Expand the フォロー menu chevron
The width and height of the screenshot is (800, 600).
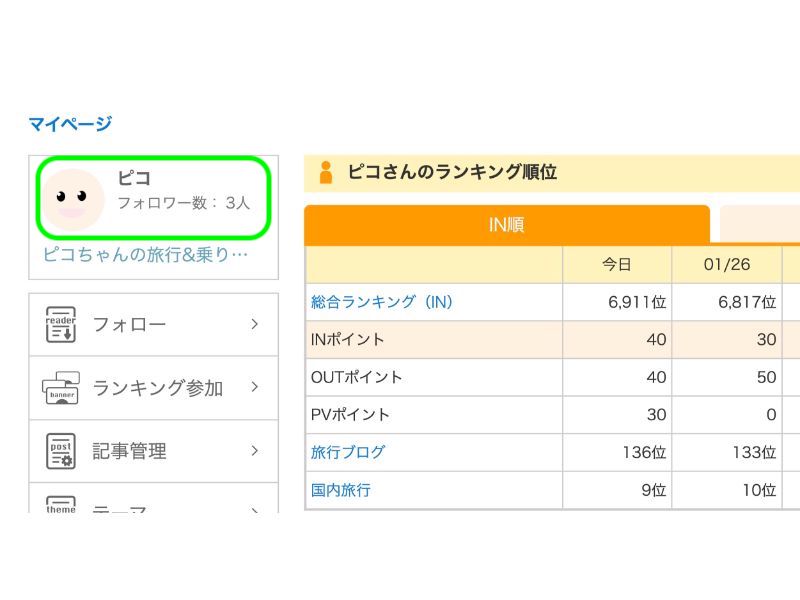pyautogui.click(x=255, y=324)
